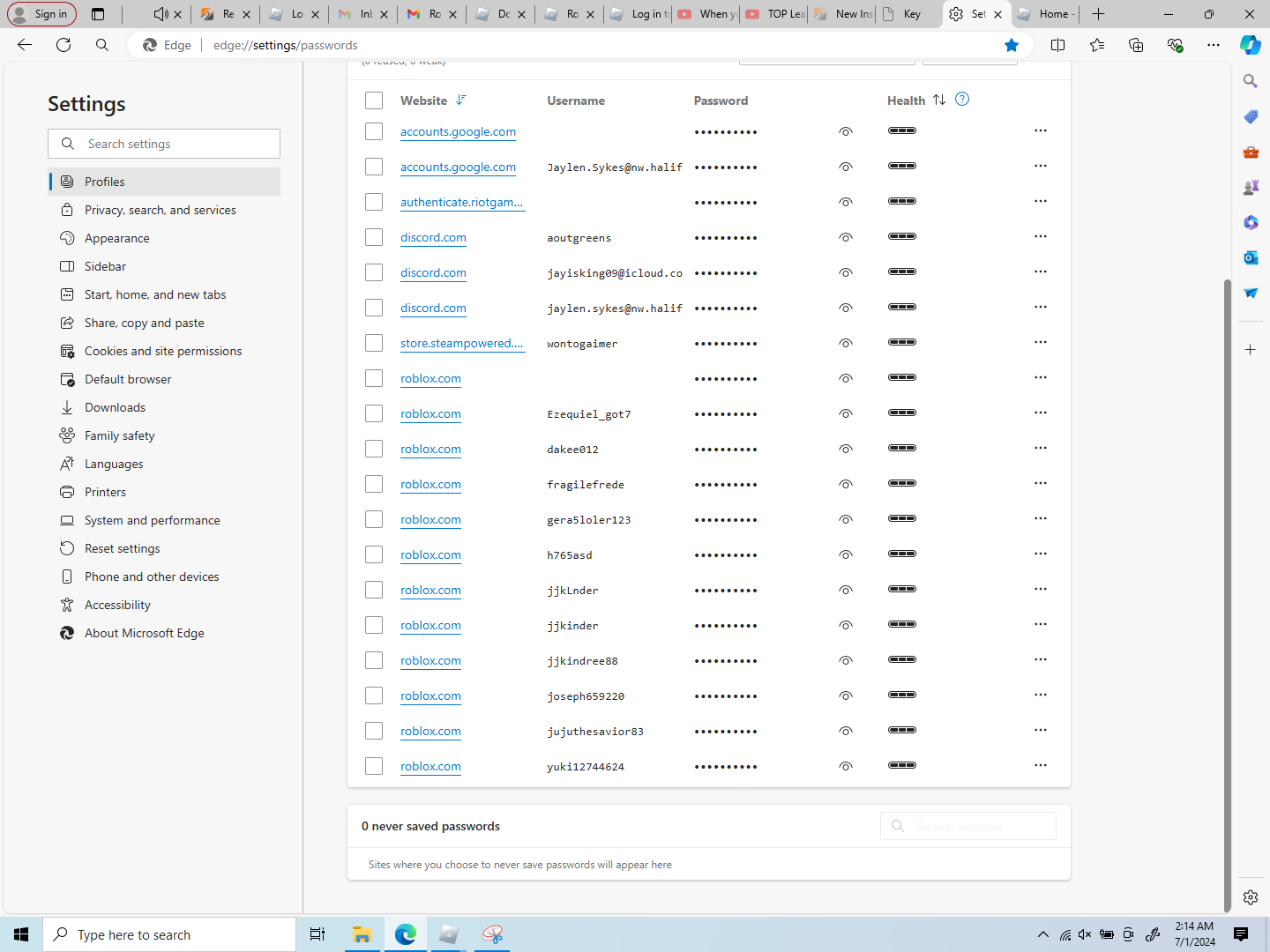Open the roblox.com link for jjkinder
The image size is (1270, 952).
coord(430,625)
